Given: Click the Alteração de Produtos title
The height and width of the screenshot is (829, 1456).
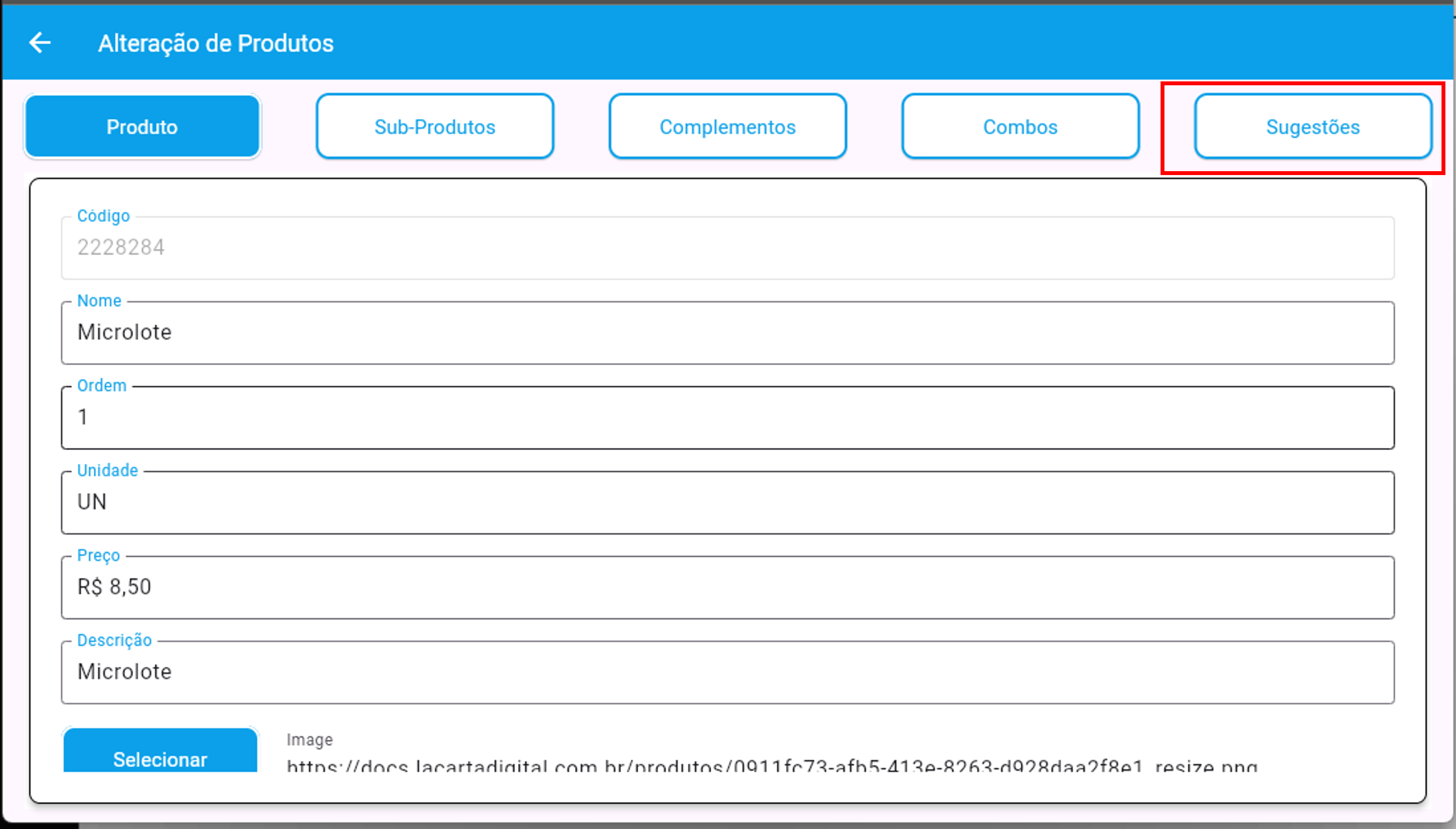Looking at the screenshot, I should (x=216, y=43).
